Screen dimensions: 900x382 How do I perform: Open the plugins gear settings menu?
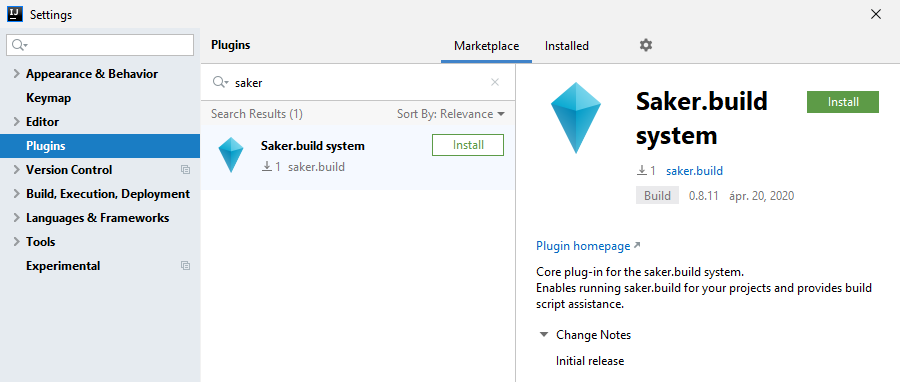(646, 45)
